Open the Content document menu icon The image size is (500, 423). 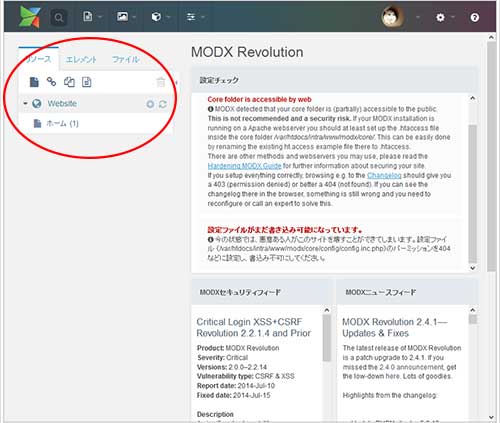point(88,16)
